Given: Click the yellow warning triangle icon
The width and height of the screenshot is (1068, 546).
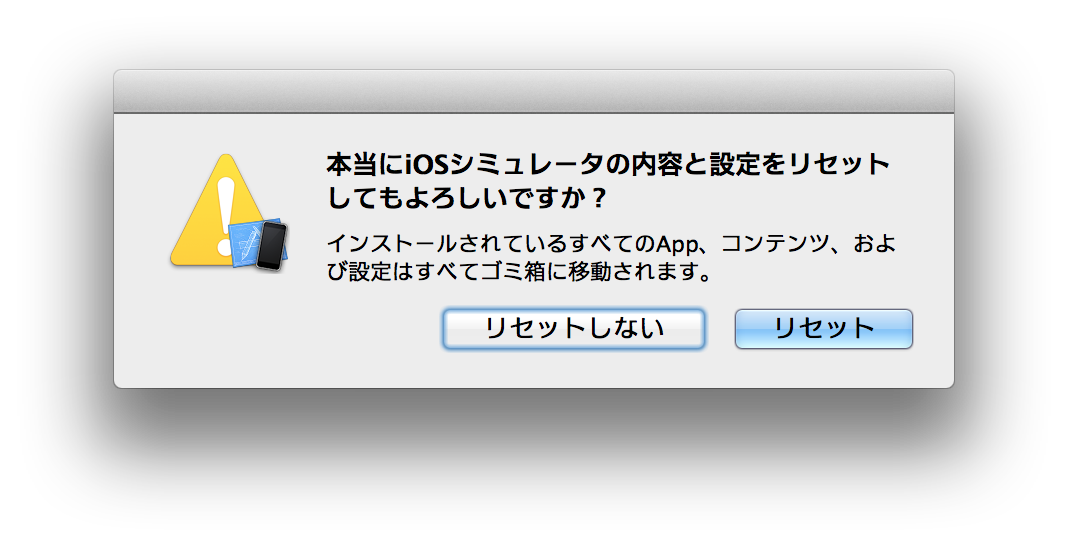Looking at the screenshot, I should 218,210.
